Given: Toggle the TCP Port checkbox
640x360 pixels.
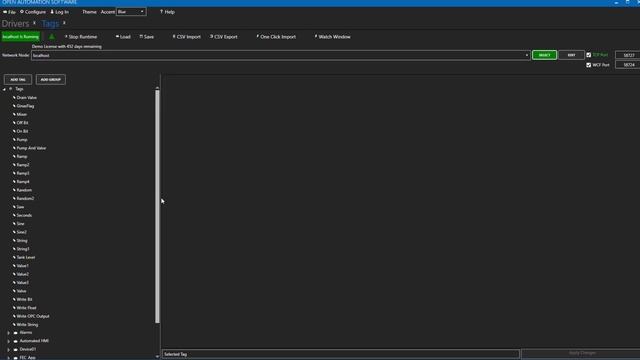Looking at the screenshot, I should 589,55.
